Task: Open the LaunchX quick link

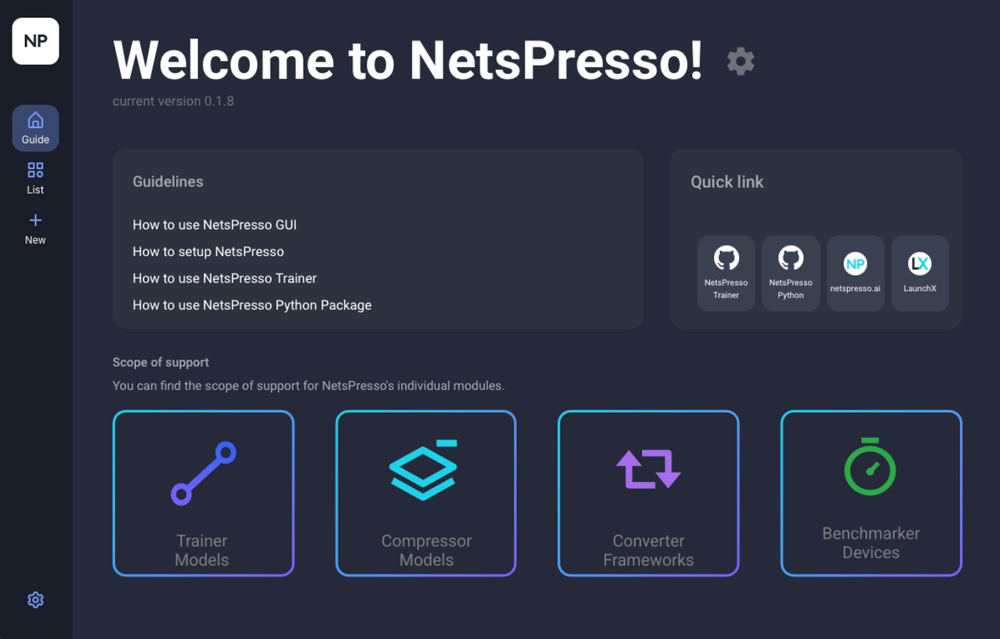Action: 919,272
